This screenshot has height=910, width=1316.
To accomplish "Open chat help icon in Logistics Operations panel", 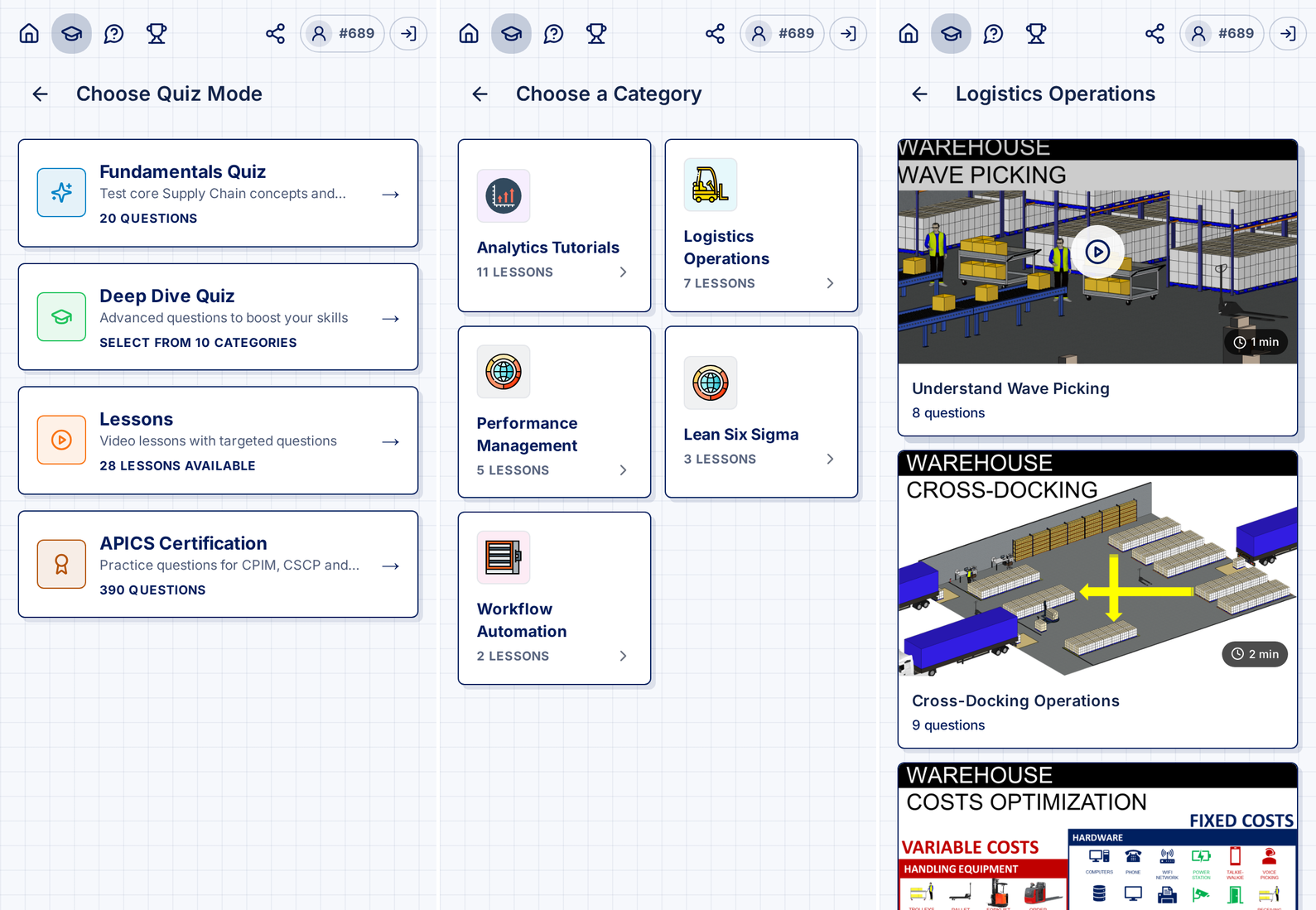I will (994, 33).
